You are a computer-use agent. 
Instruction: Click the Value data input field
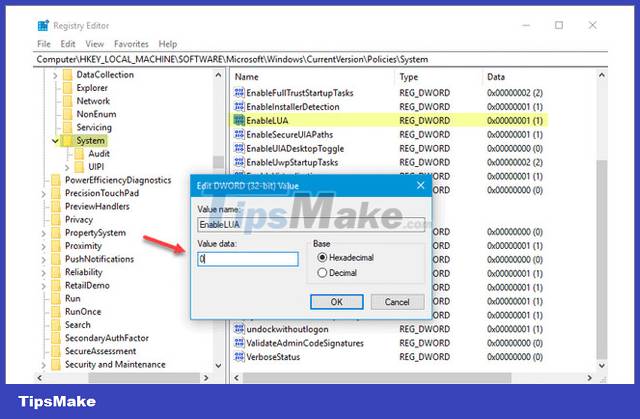click(248, 259)
